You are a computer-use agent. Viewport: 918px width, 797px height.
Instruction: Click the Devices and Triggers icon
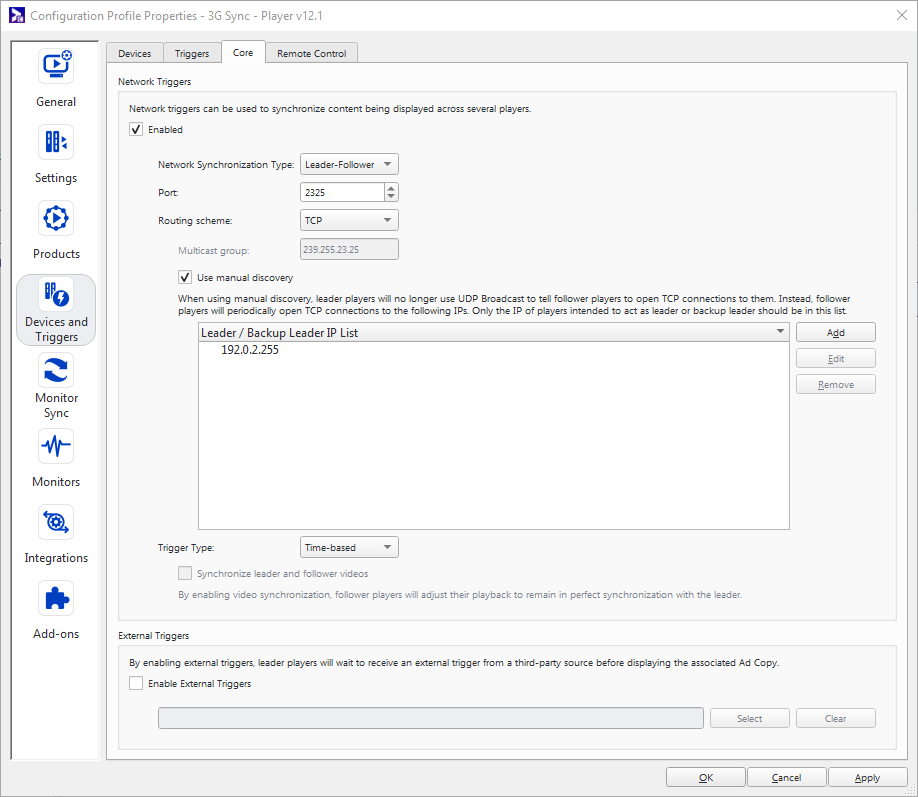(56, 295)
